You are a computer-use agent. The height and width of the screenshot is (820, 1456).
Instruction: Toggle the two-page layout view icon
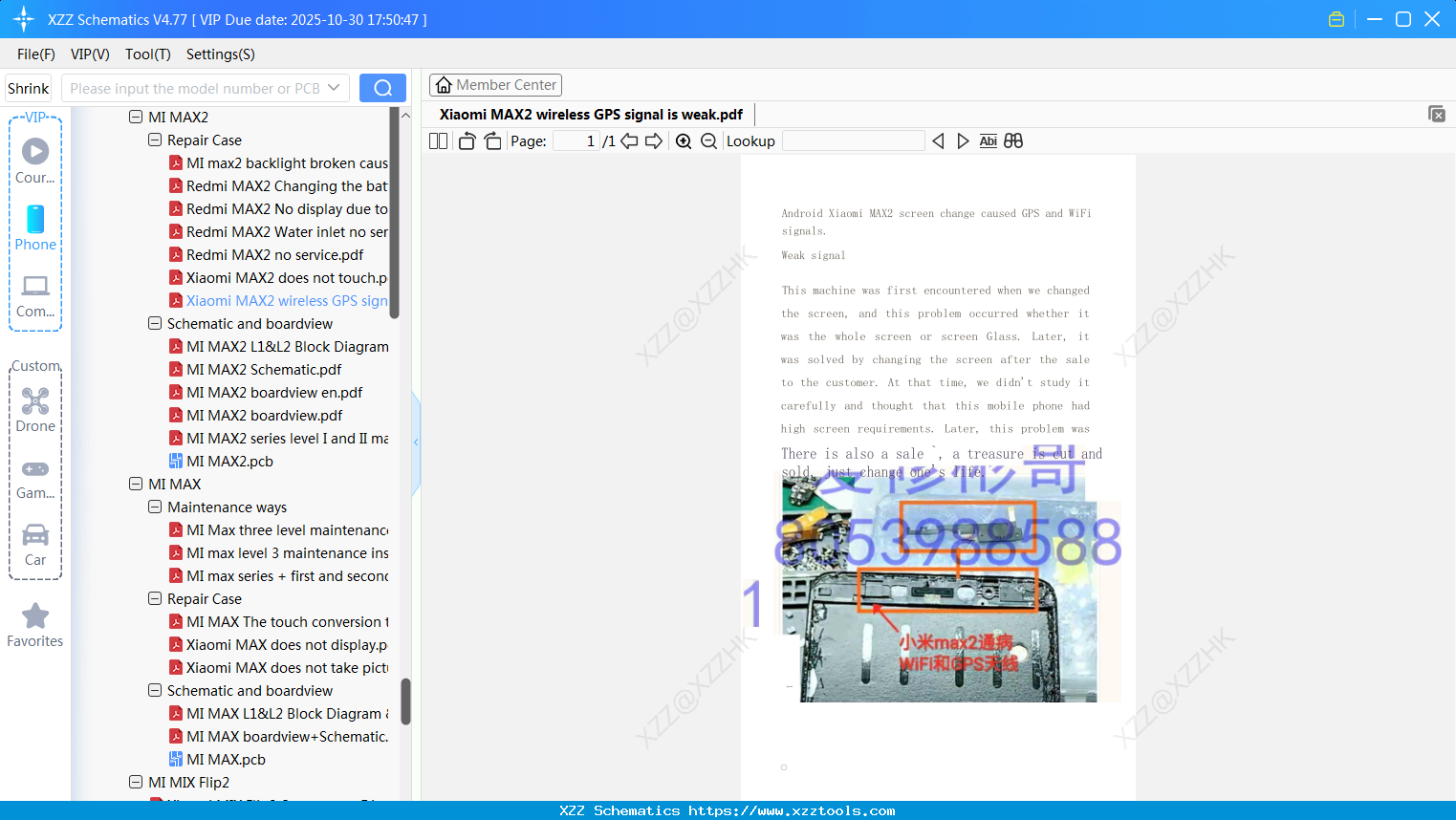439,141
